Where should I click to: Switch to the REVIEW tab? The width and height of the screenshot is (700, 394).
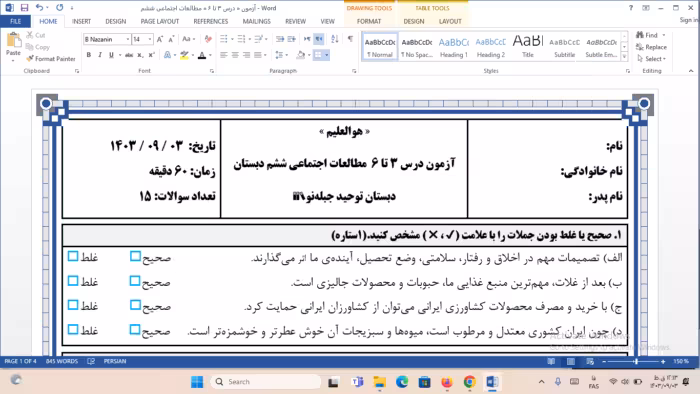click(x=296, y=21)
